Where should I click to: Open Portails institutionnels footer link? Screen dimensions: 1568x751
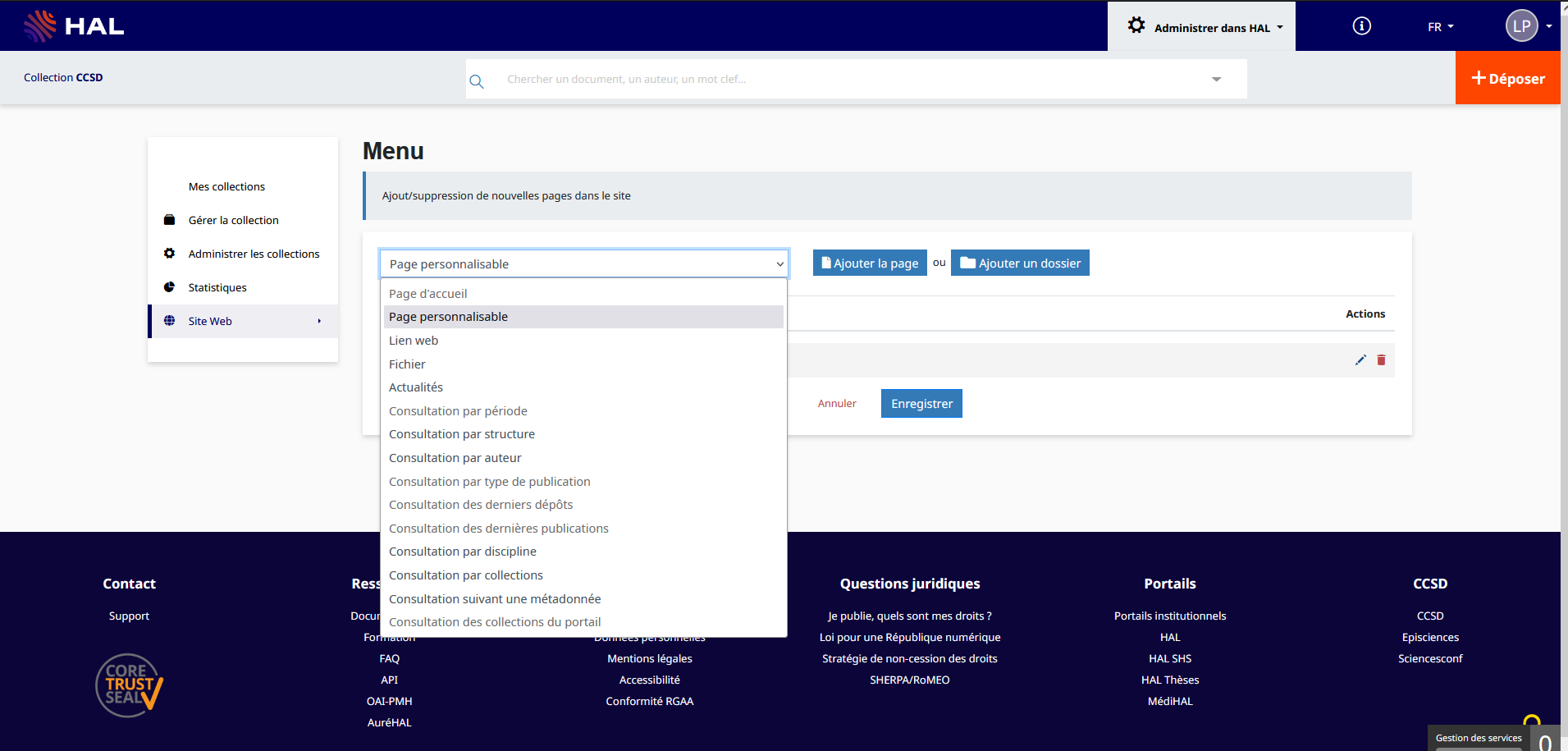tap(1170, 616)
